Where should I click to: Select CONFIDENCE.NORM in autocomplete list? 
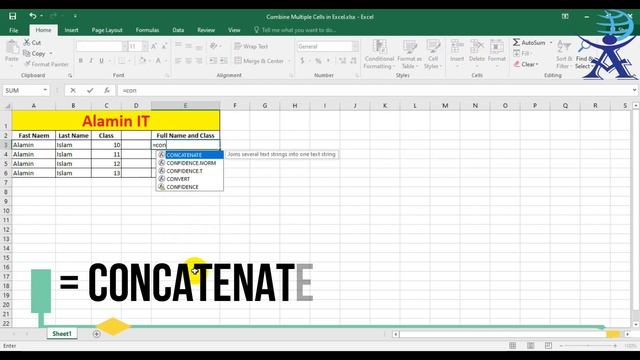point(190,163)
